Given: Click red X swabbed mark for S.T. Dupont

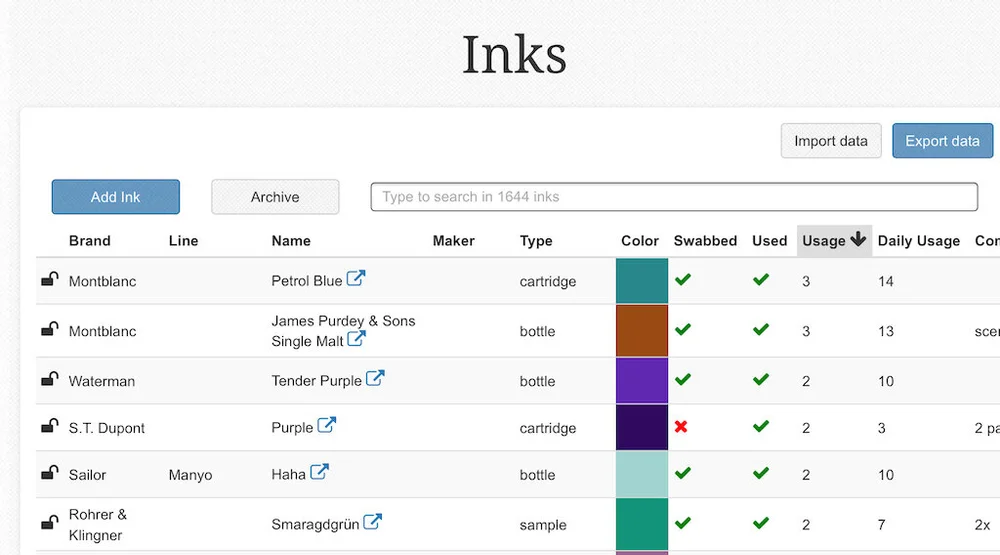Looking at the screenshot, I should 681,426.
